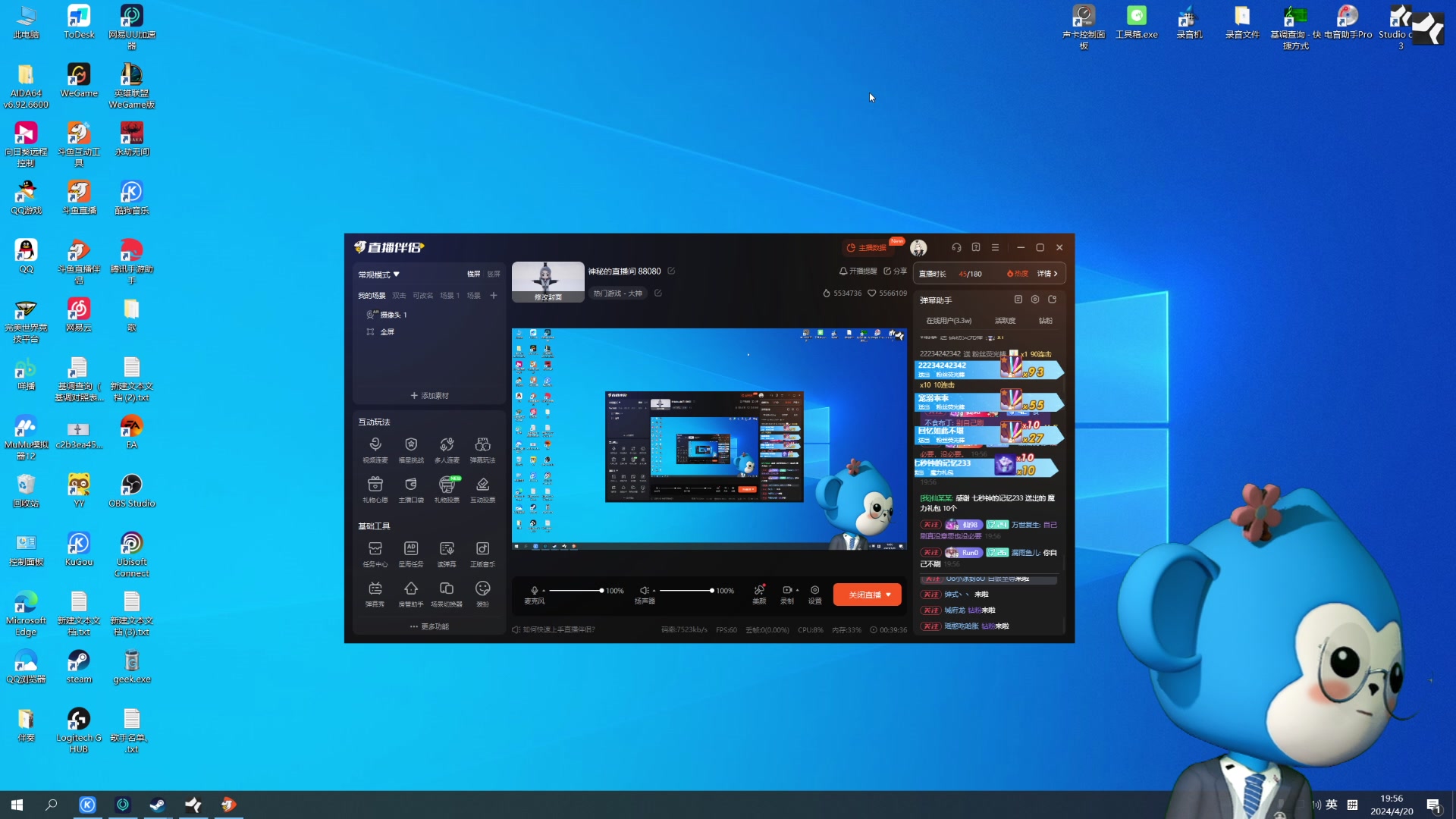Open dropdown arrow on 关闭直播 button
The width and height of the screenshot is (1456, 819).
click(x=889, y=595)
